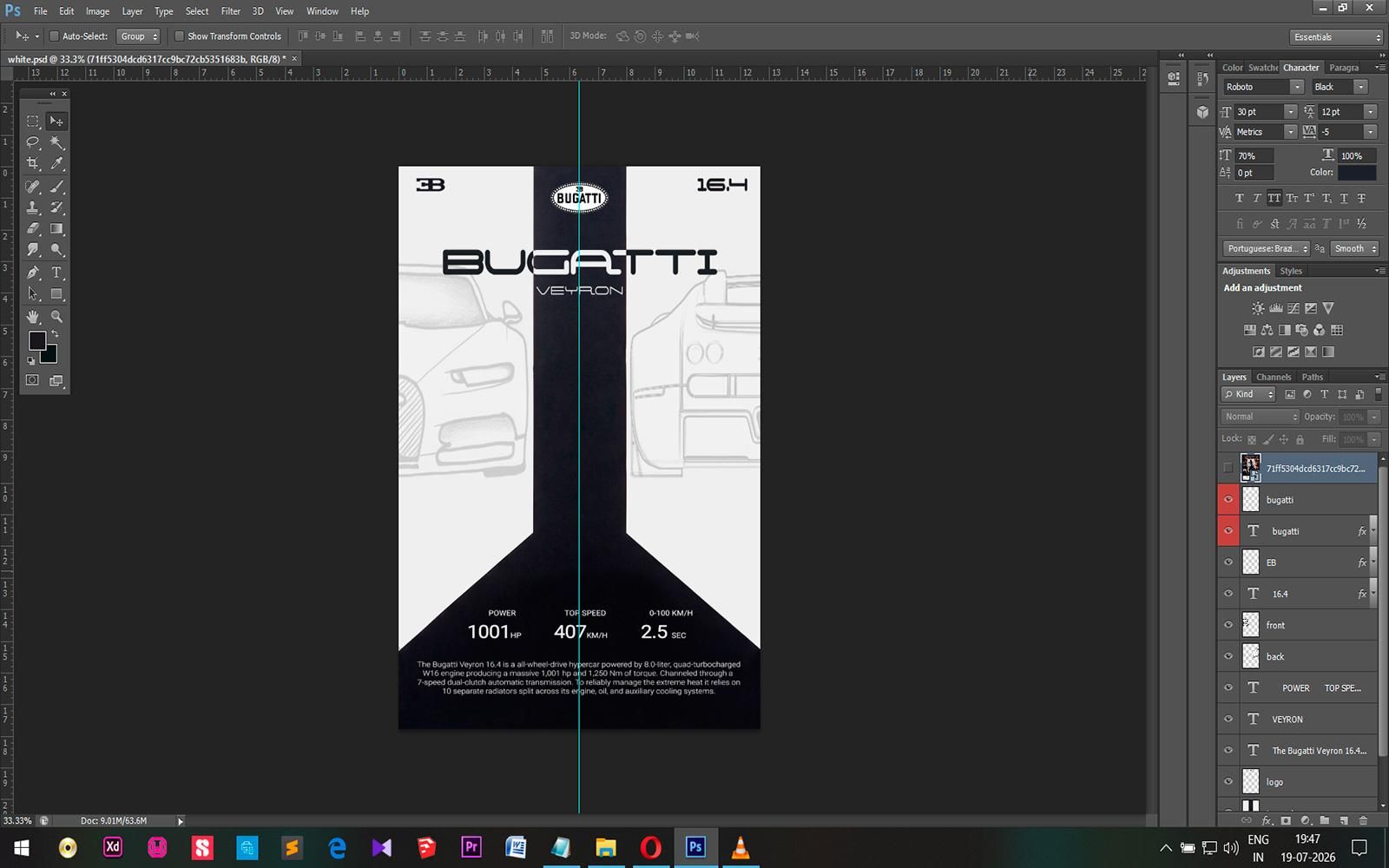Add a Curves adjustment
Screen dimensions: 1389x868
coord(1293,308)
